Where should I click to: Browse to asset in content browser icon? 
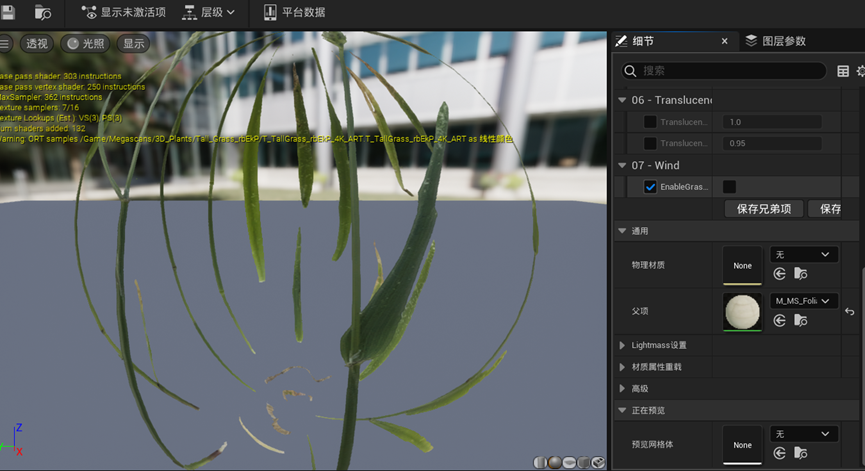click(x=42, y=12)
